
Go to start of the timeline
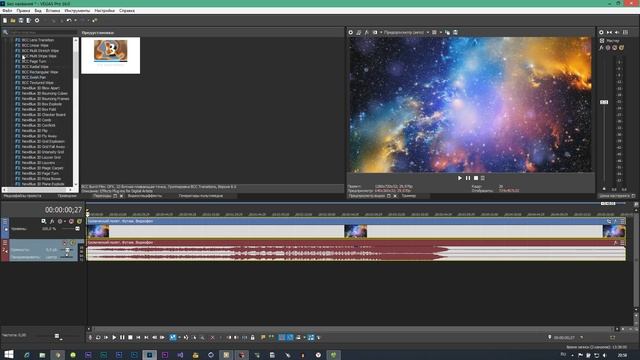[138, 337]
